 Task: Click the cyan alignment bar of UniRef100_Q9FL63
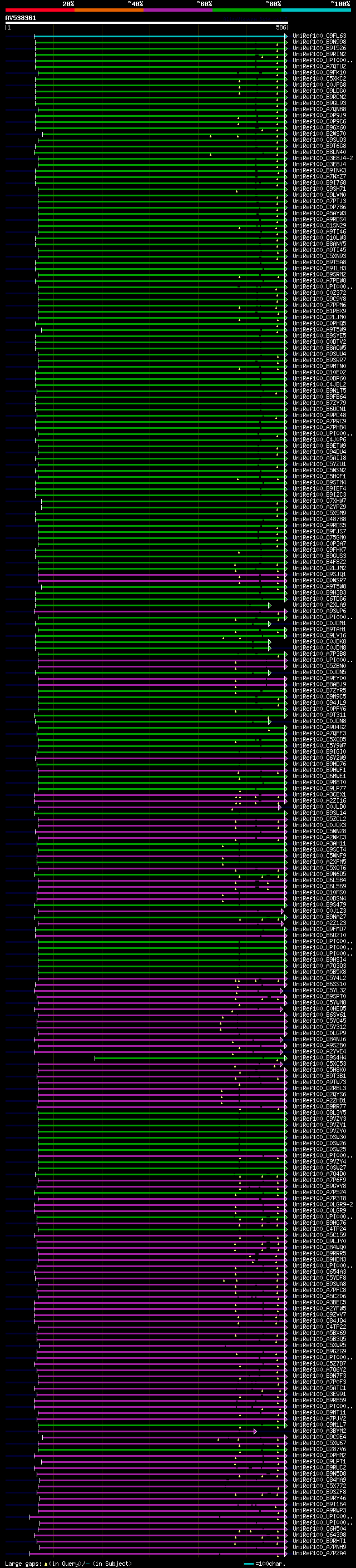pyautogui.click(x=161, y=36)
